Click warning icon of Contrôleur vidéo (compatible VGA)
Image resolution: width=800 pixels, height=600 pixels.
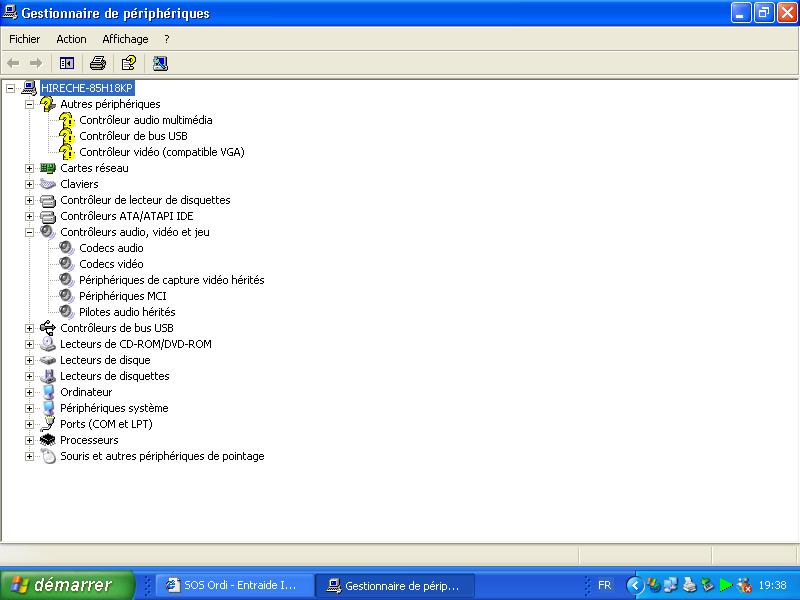pos(67,152)
